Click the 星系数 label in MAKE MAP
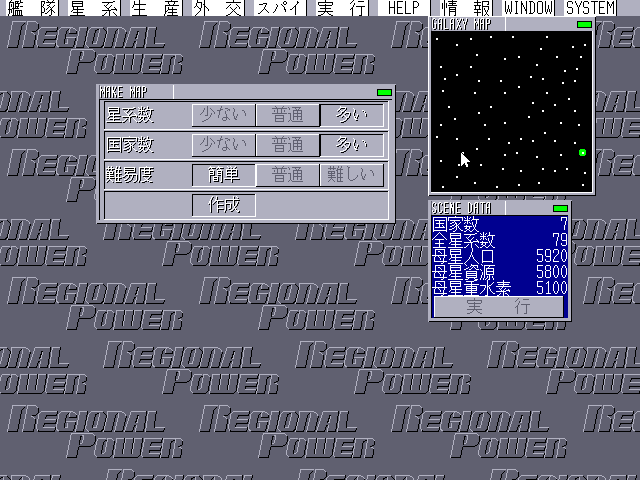Image resolution: width=640 pixels, height=480 pixels. pos(130,115)
